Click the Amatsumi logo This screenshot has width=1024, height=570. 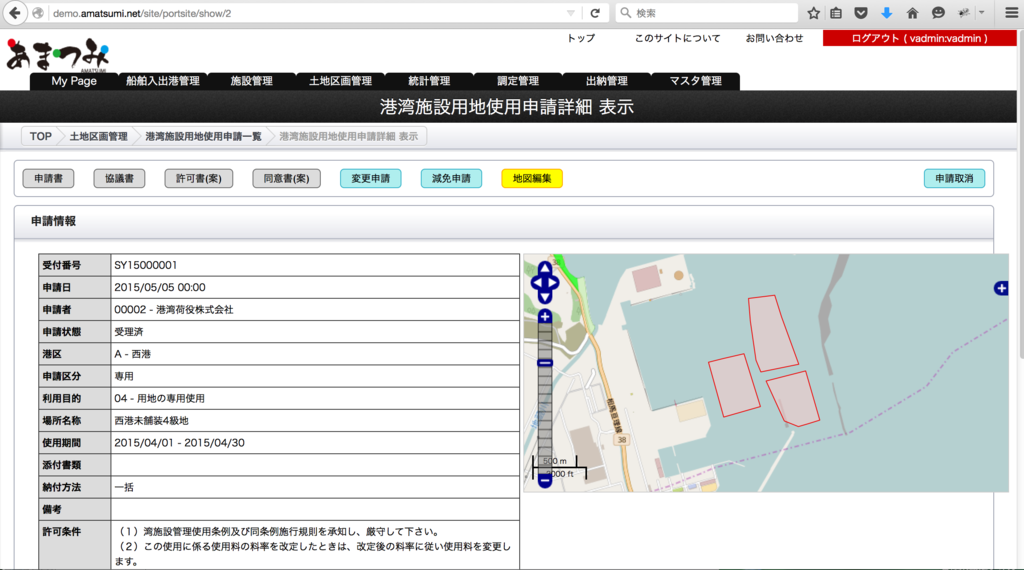pos(57,55)
